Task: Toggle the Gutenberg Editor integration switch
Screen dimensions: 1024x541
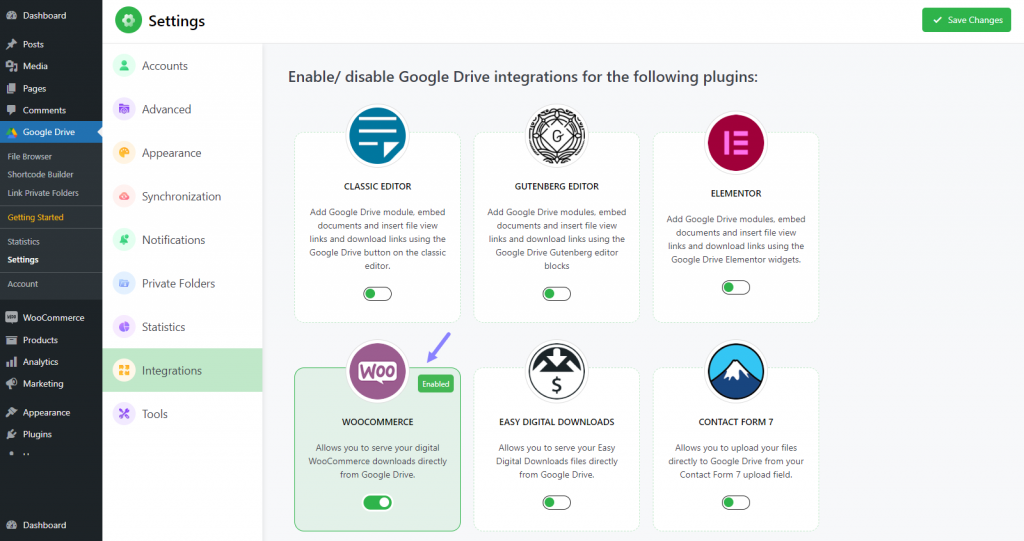Action: 556,294
